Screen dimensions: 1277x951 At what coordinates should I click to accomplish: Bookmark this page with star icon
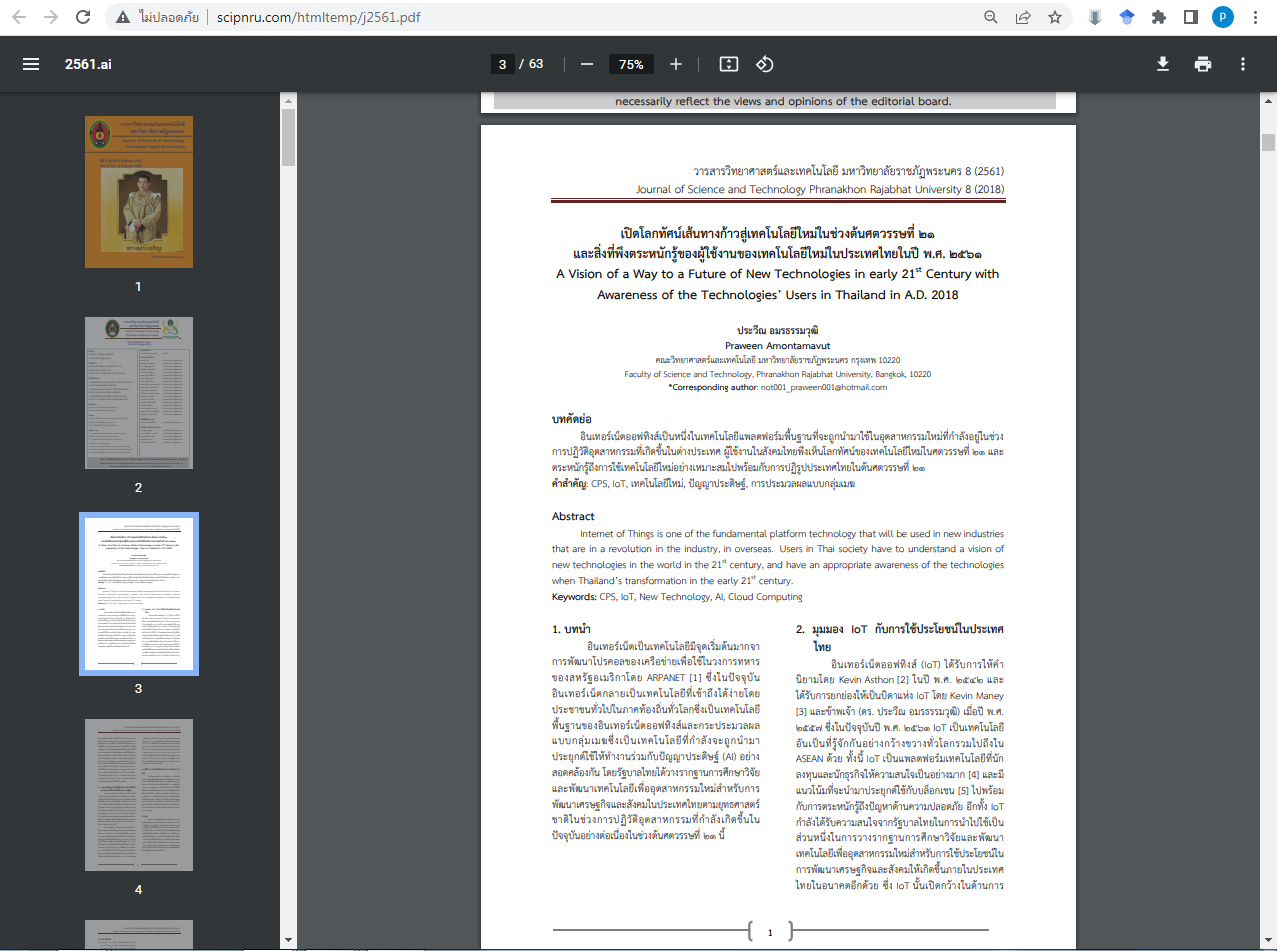tap(1054, 17)
